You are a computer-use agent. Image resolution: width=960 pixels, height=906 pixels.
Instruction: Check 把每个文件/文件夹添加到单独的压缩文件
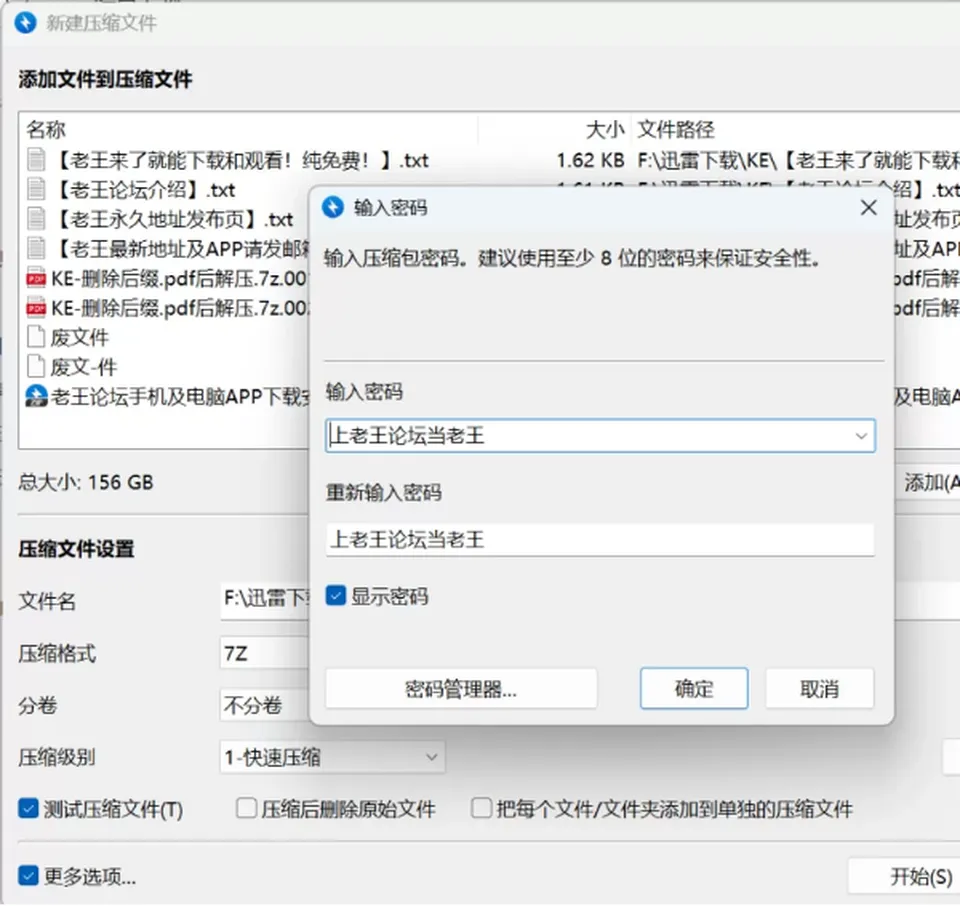coord(481,809)
